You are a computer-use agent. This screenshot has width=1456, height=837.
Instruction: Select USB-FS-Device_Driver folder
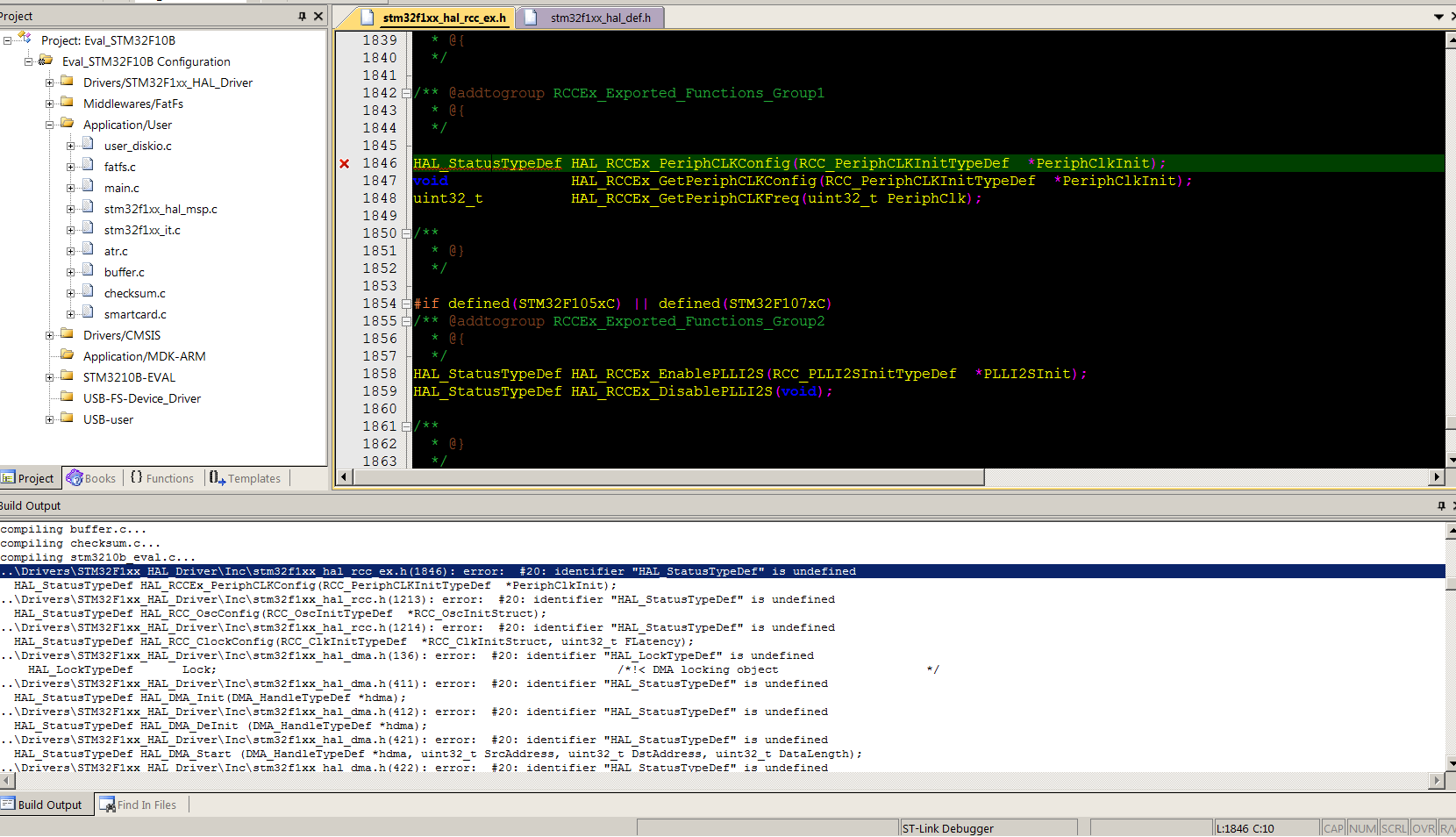142,398
